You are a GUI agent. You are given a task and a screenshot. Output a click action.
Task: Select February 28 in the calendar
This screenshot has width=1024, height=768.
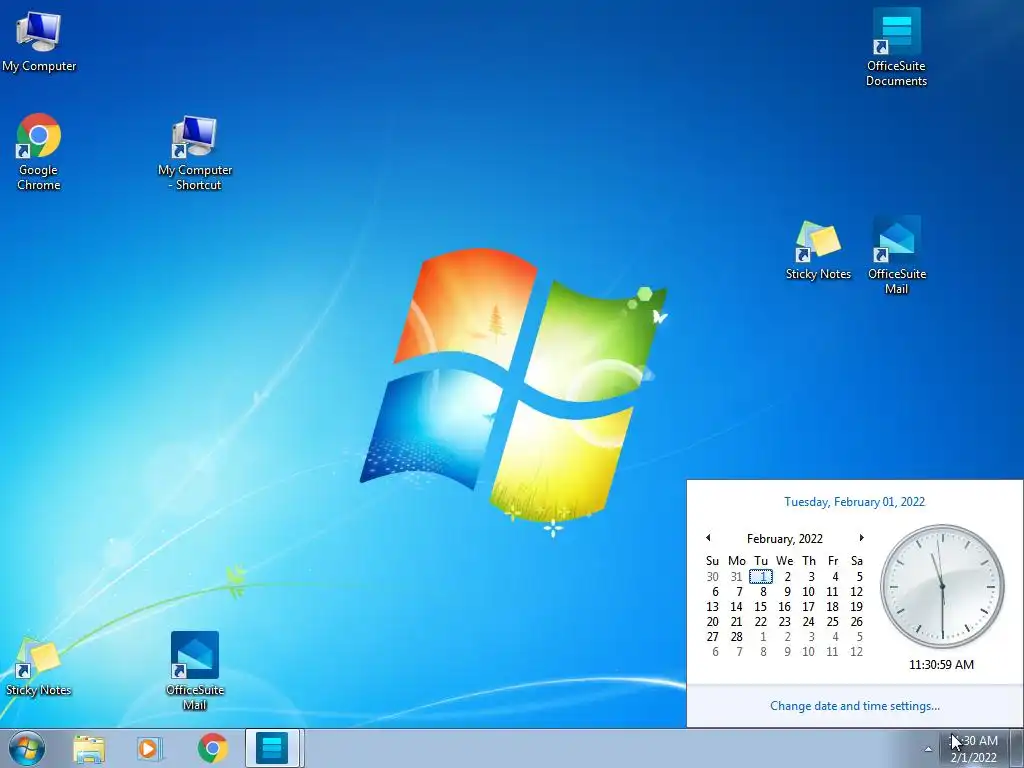coord(737,637)
